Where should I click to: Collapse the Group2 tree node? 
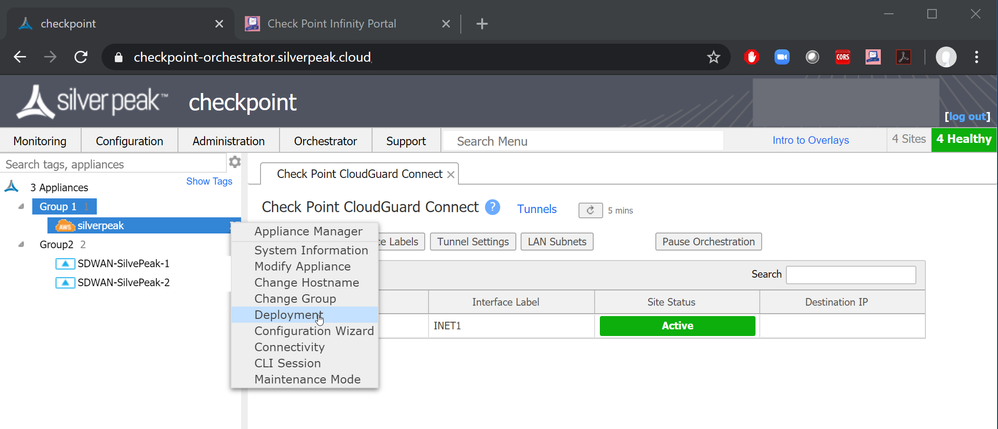tap(23, 244)
